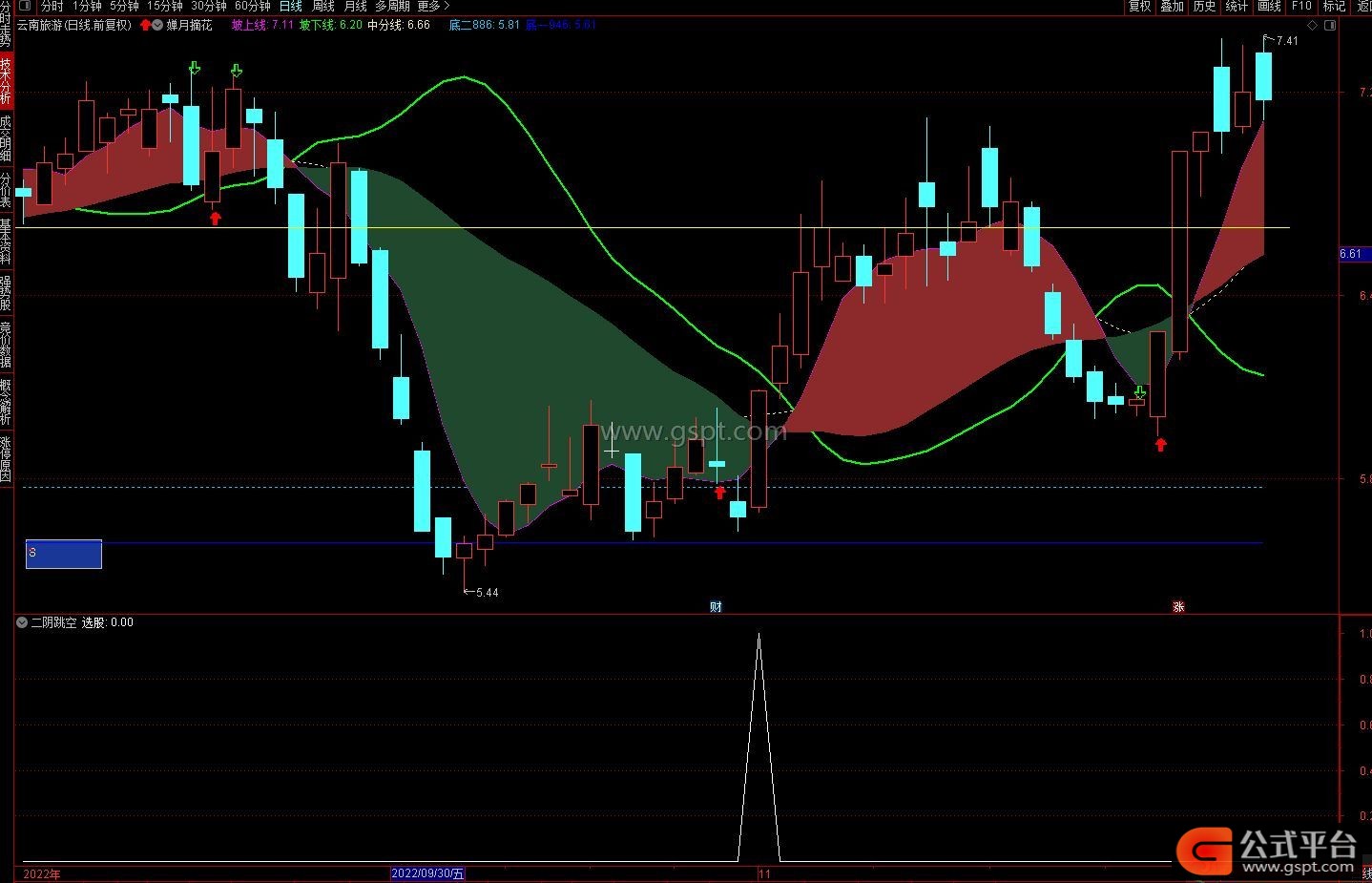Switch to the 1分钟 period tab

[87, 6]
